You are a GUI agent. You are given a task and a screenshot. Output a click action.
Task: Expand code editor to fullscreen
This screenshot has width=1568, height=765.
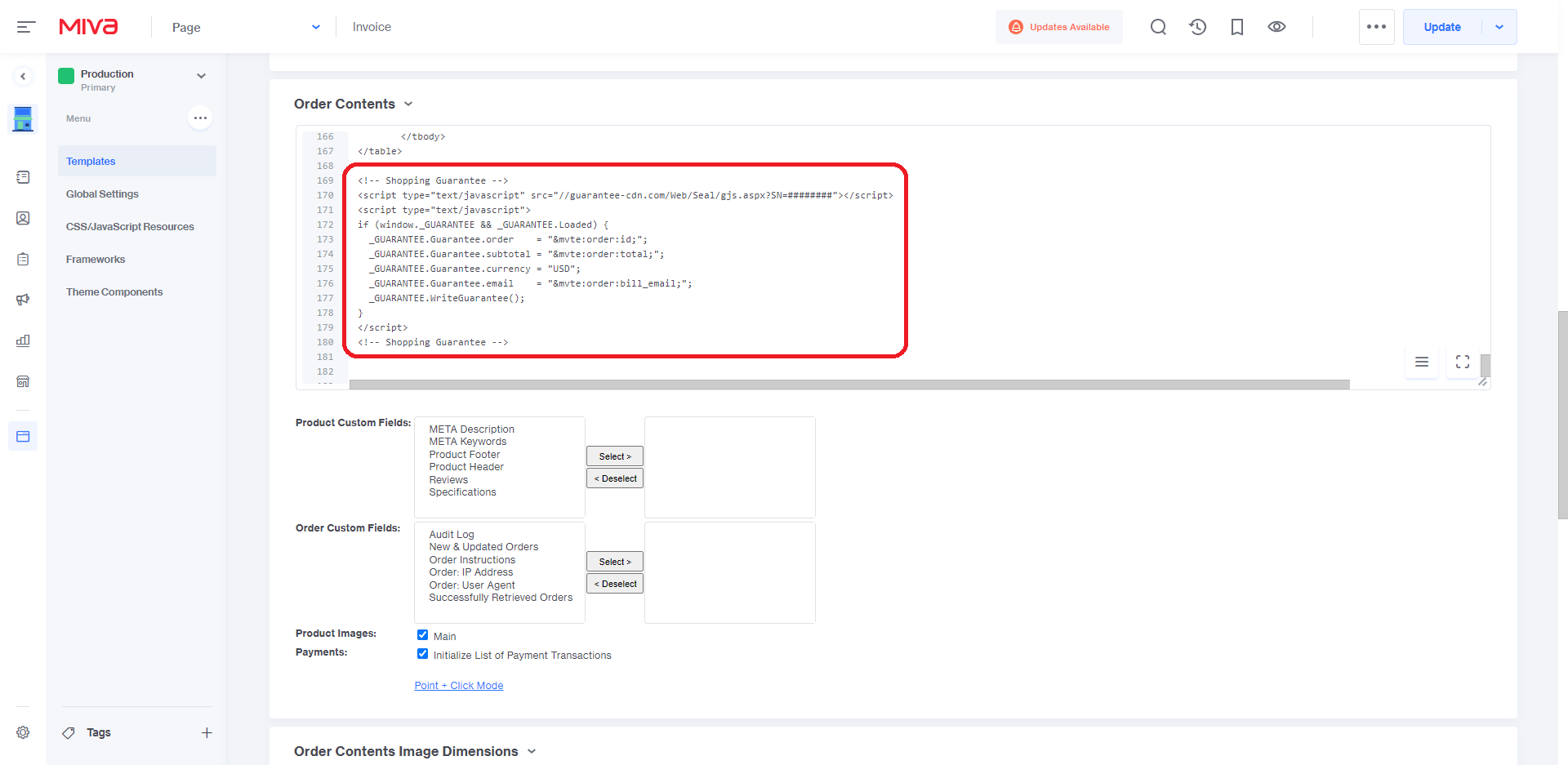(1463, 362)
